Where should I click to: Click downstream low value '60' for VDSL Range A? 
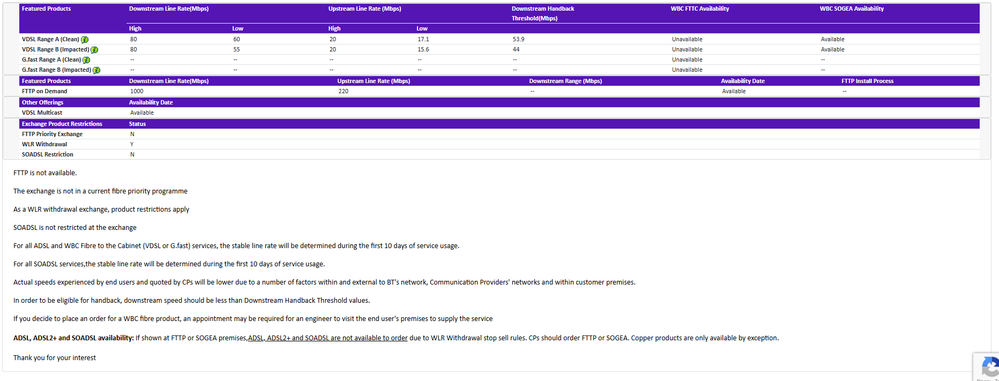pyautogui.click(x=236, y=40)
